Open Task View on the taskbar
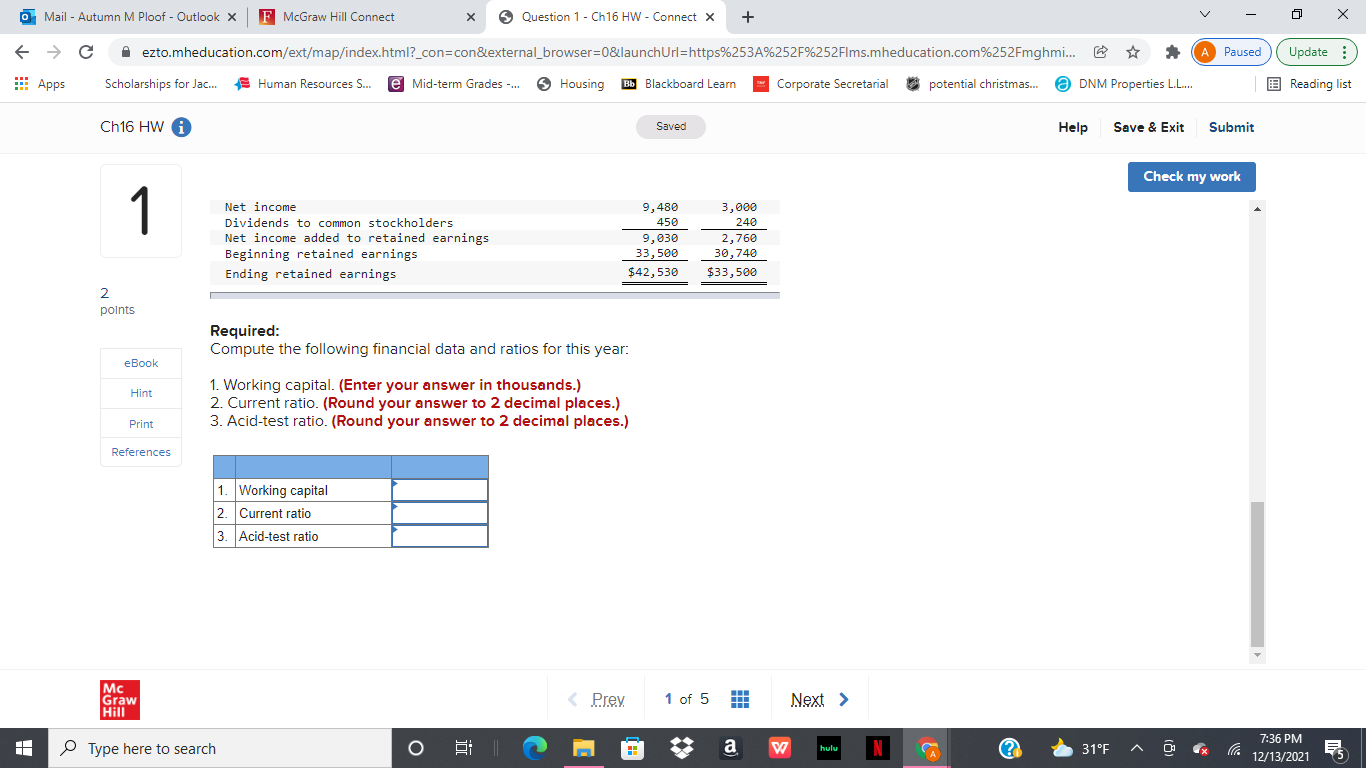 coord(463,748)
